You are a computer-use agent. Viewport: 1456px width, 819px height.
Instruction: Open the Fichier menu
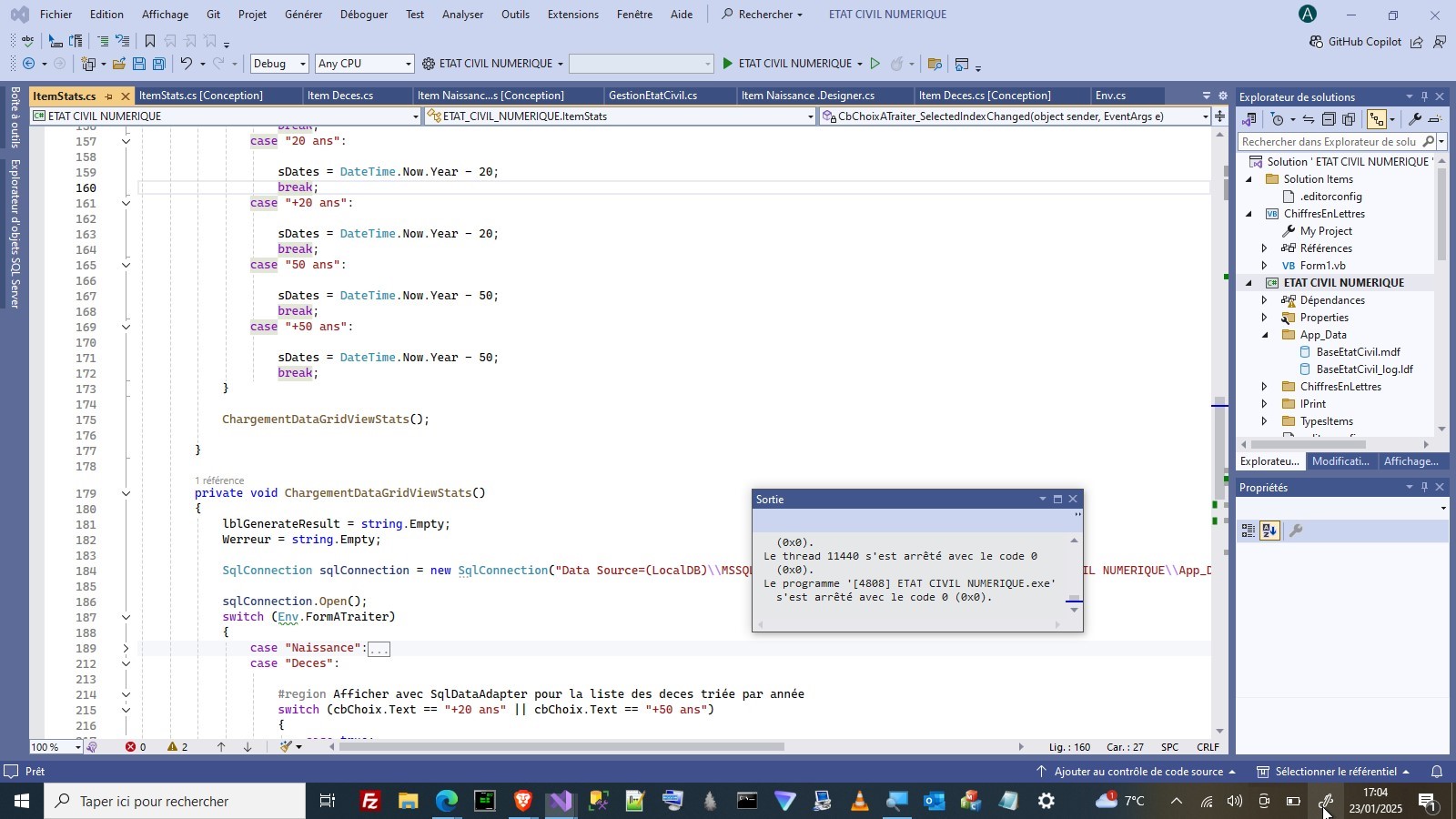[56, 15]
